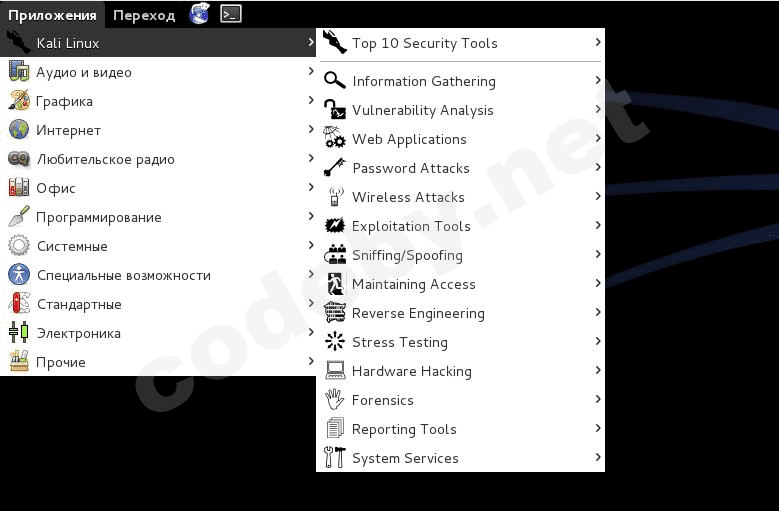Screen dimensions: 779x511
Task: Expand the Интернет submenu arrow
Action: point(311,130)
